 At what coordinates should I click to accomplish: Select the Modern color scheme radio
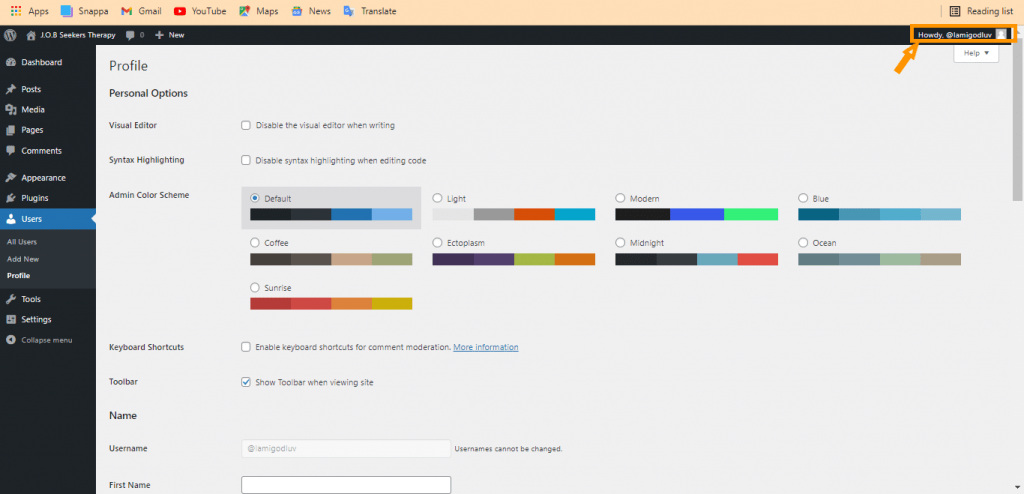click(x=620, y=198)
